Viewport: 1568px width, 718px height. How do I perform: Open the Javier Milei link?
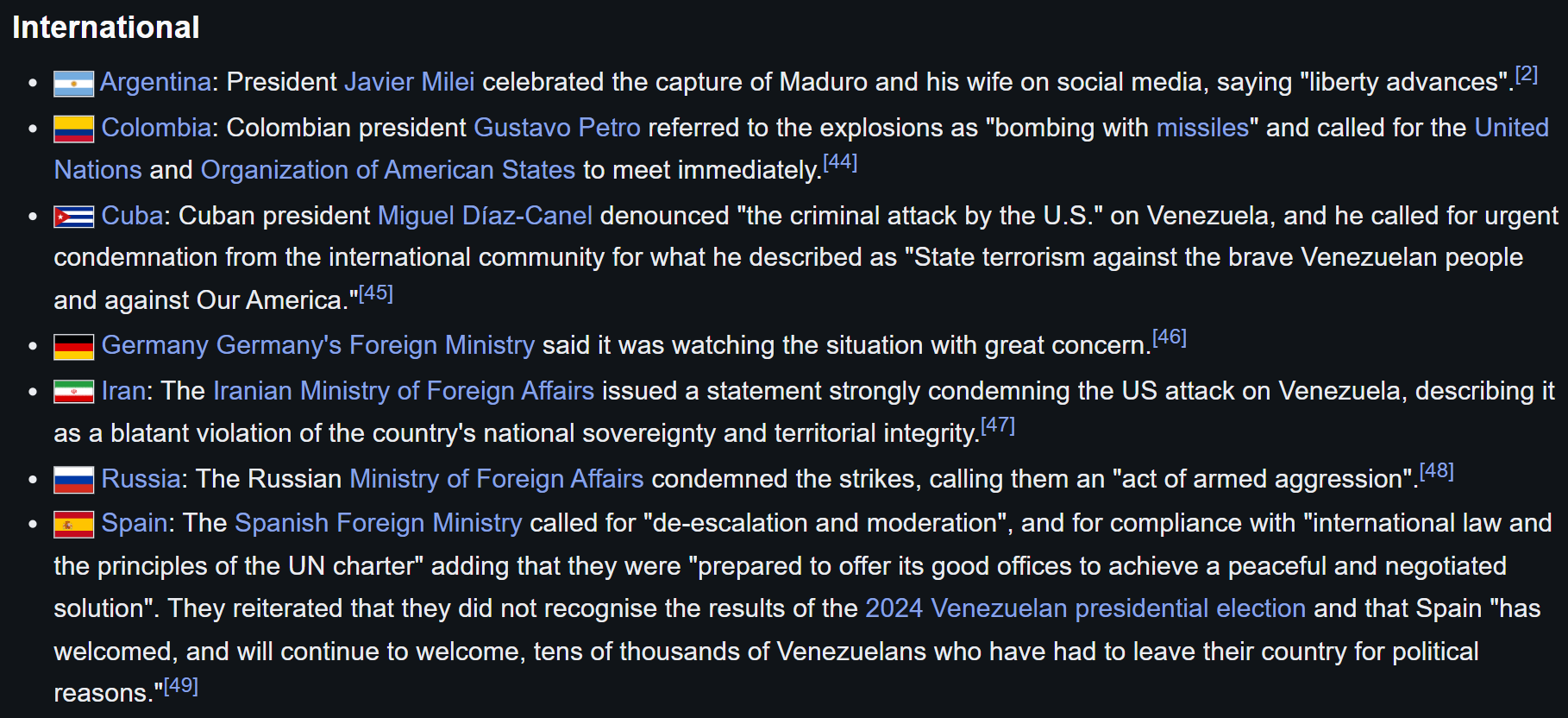[409, 82]
